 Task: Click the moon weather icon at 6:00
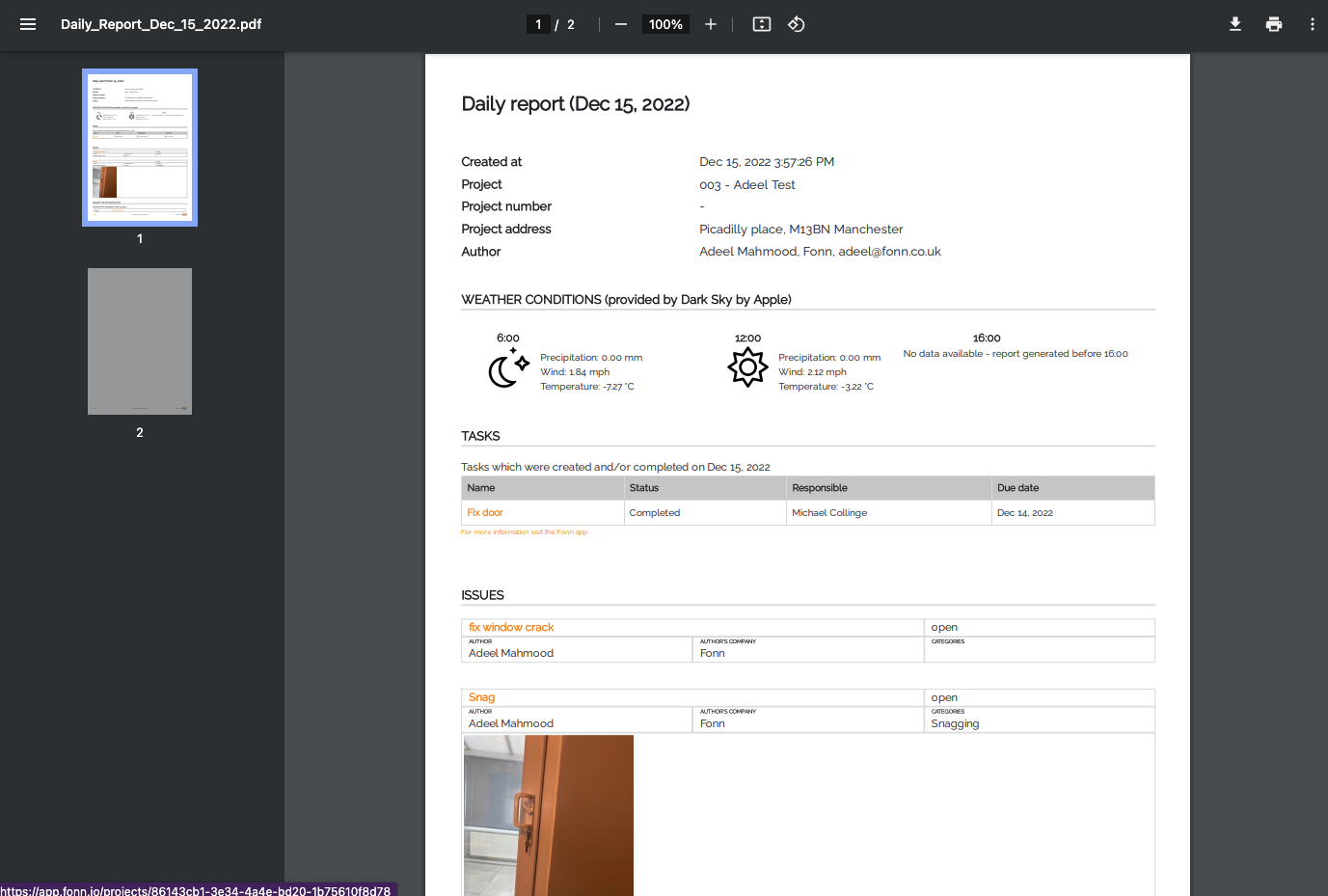click(x=508, y=367)
